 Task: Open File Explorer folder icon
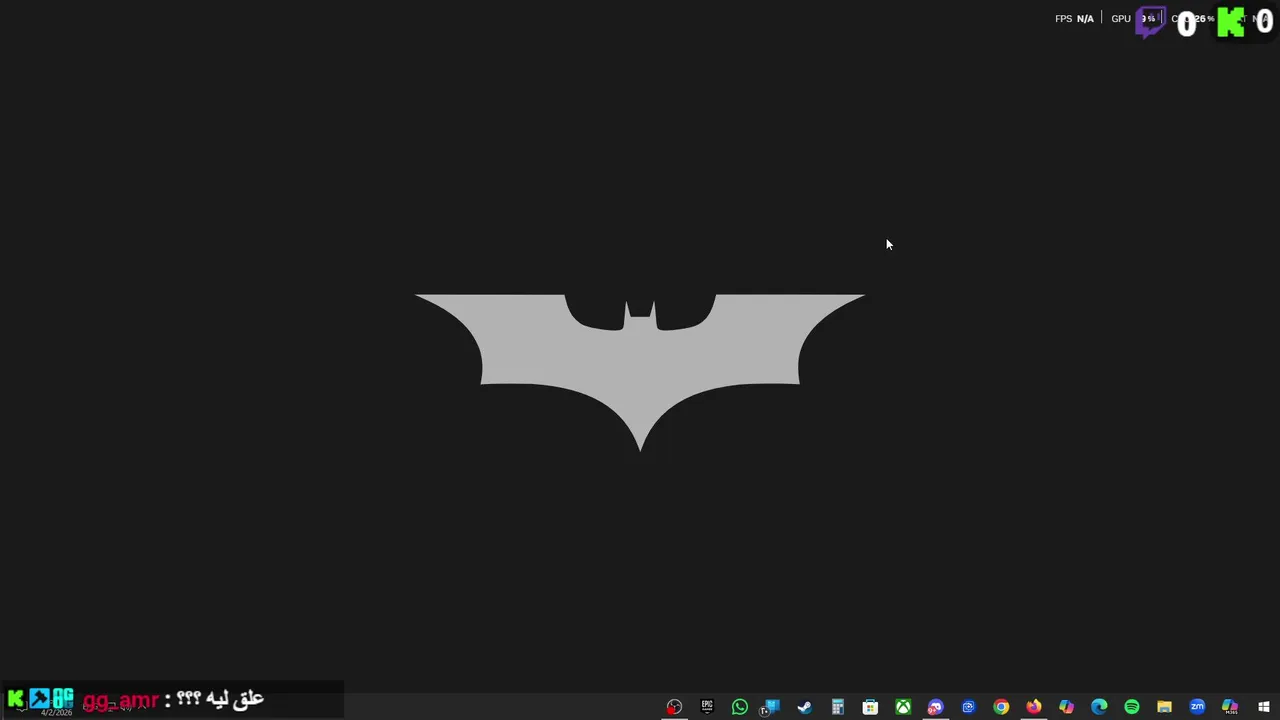coord(1164,707)
